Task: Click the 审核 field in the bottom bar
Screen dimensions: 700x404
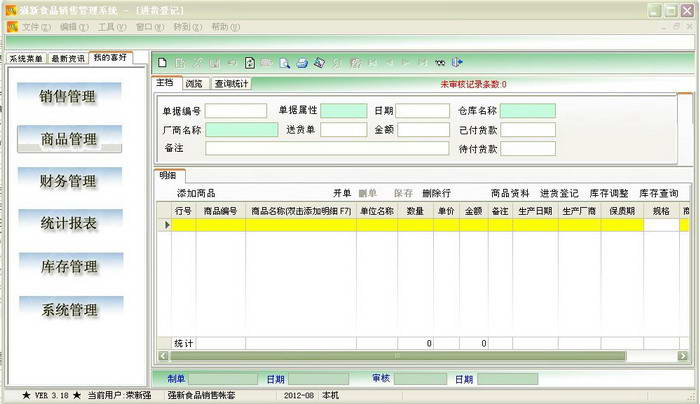Action: (421, 379)
